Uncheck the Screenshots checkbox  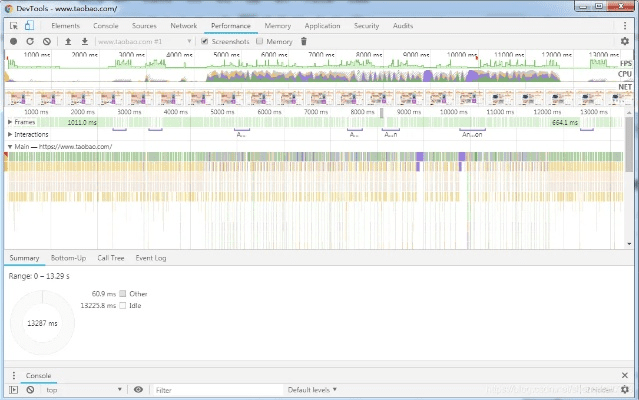coord(205,41)
